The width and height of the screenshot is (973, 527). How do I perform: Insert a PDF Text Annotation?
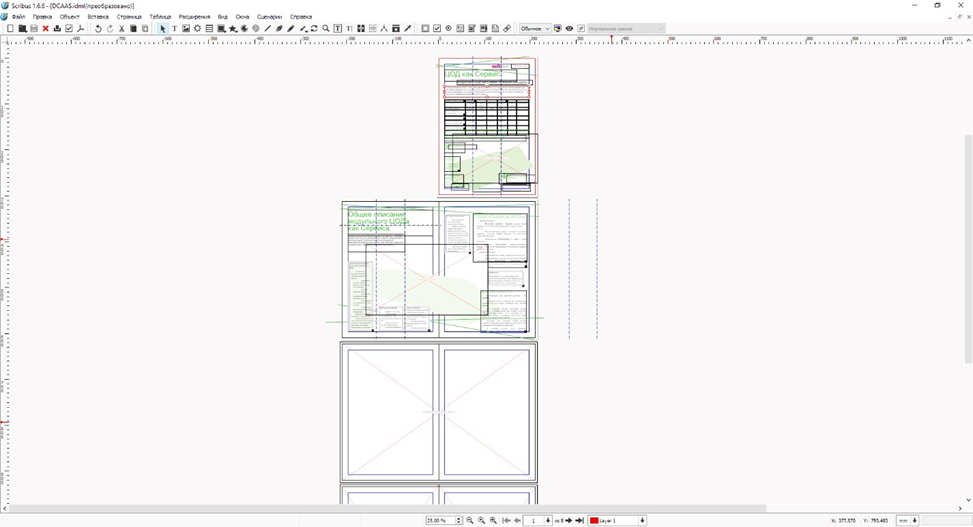tap(495, 29)
